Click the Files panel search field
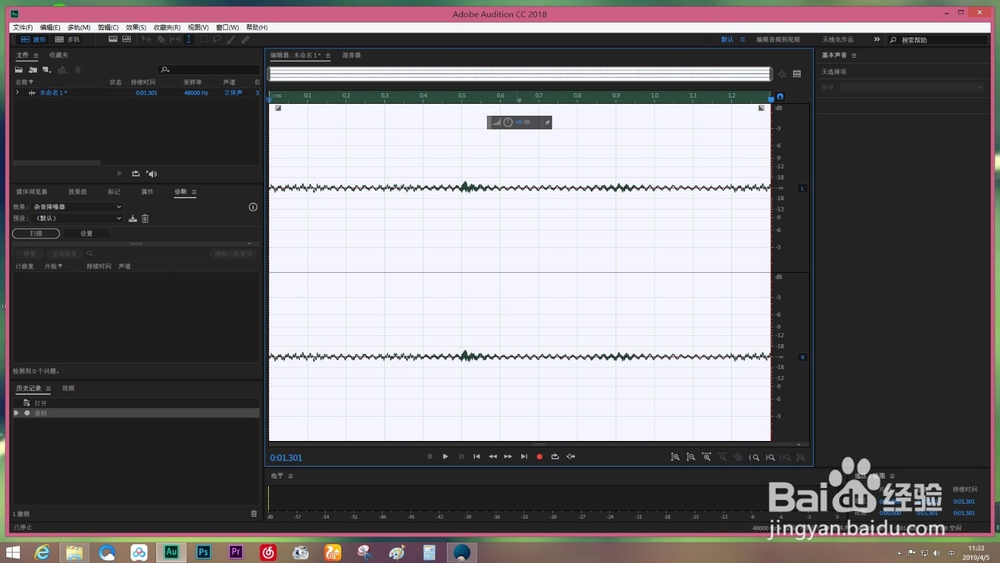This screenshot has height=563, width=1000. [209, 69]
